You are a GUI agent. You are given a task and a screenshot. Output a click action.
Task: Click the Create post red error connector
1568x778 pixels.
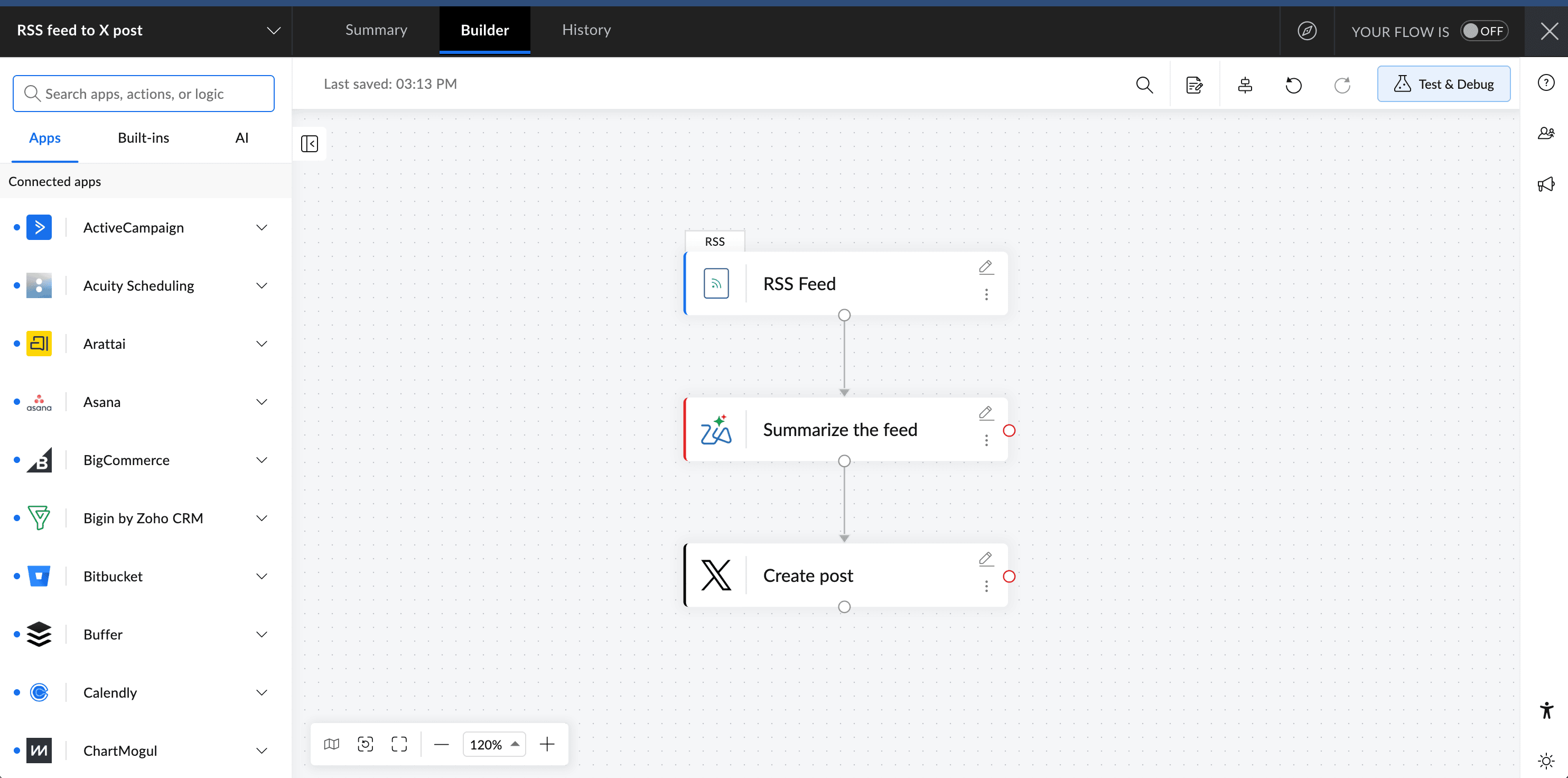coord(1009,577)
